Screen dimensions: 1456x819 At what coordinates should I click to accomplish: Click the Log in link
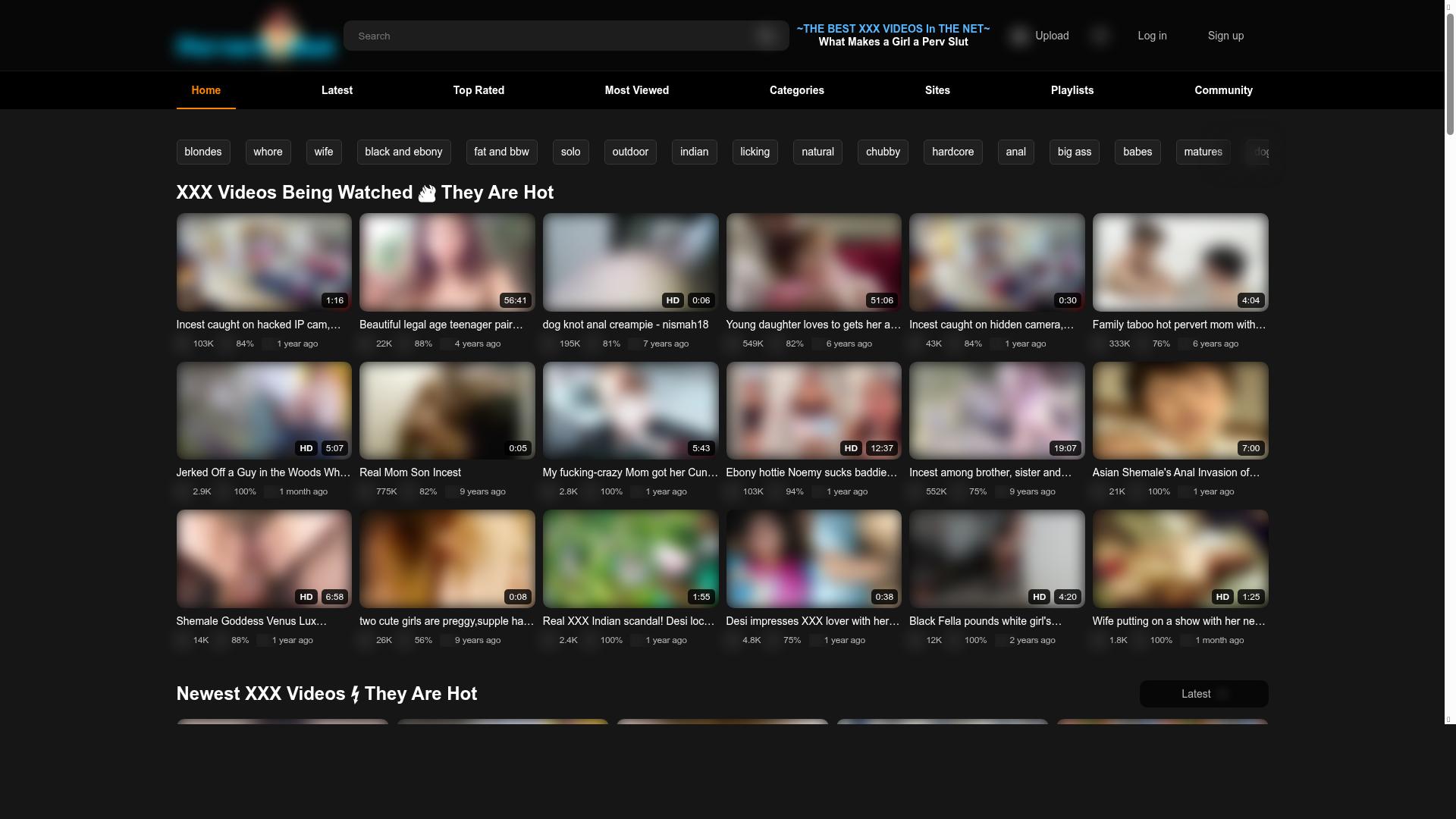pos(1152,36)
